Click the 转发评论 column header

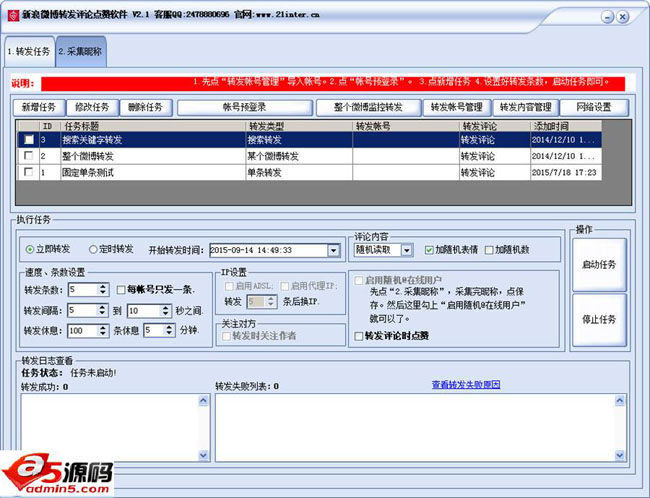point(495,126)
